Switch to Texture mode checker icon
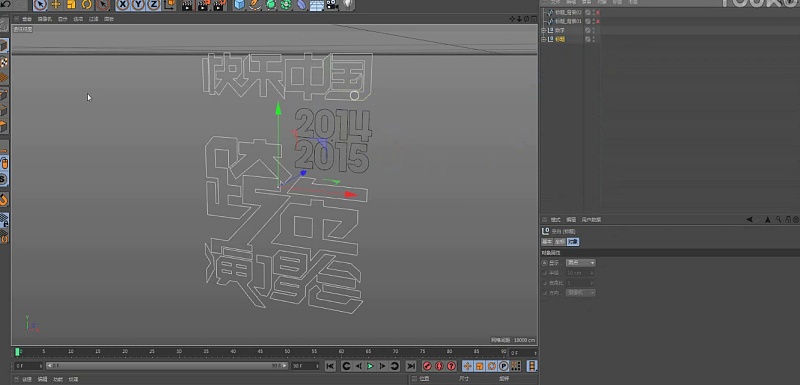Screen dimensions: 800x385 pyautogui.click(x=4, y=62)
